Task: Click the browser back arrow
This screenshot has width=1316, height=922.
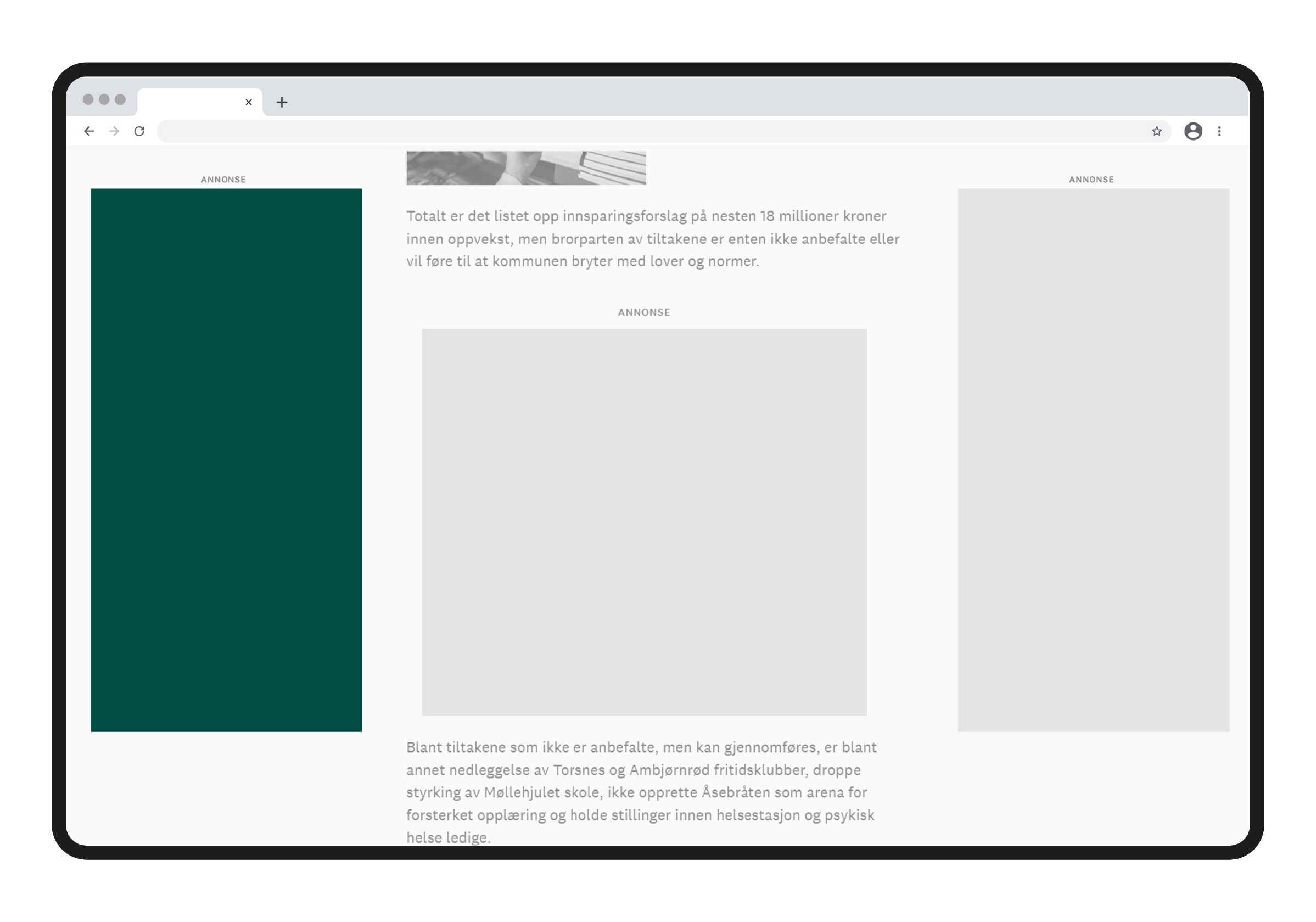Action: [89, 131]
